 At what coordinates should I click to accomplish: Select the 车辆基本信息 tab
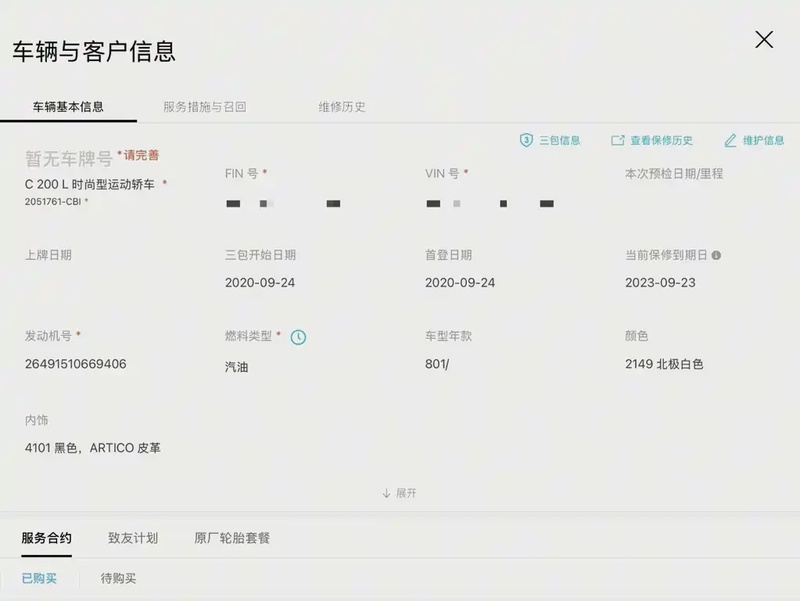(68, 106)
